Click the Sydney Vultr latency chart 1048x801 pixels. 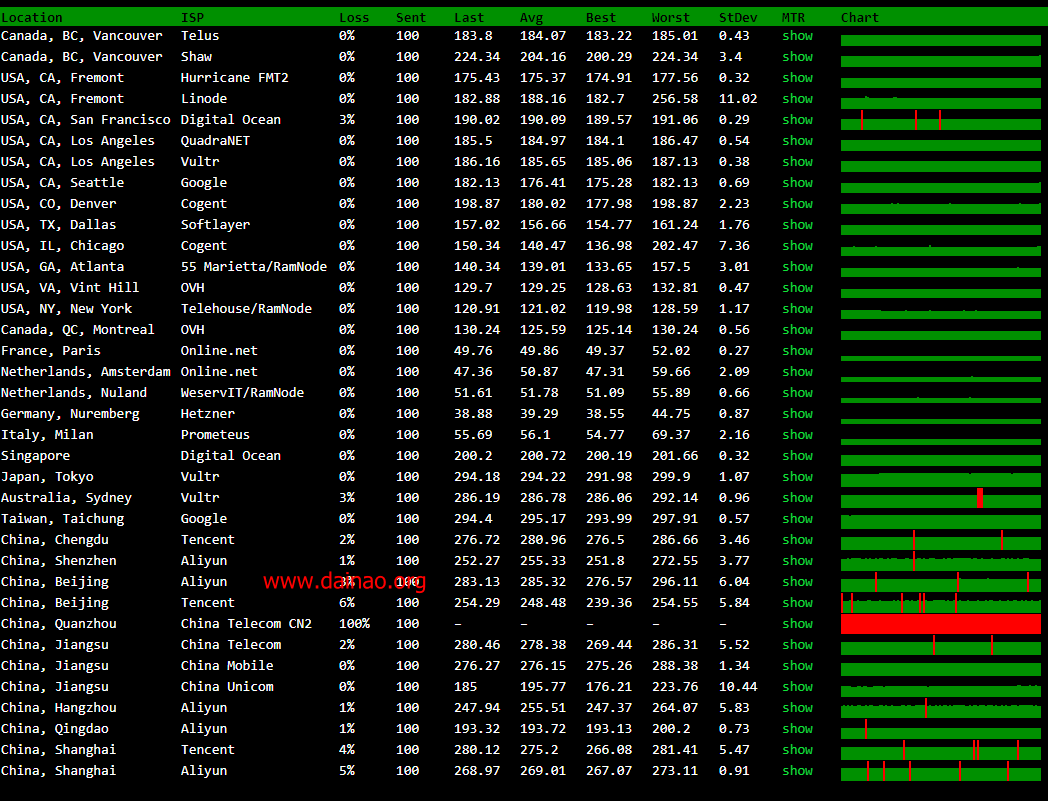point(940,498)
